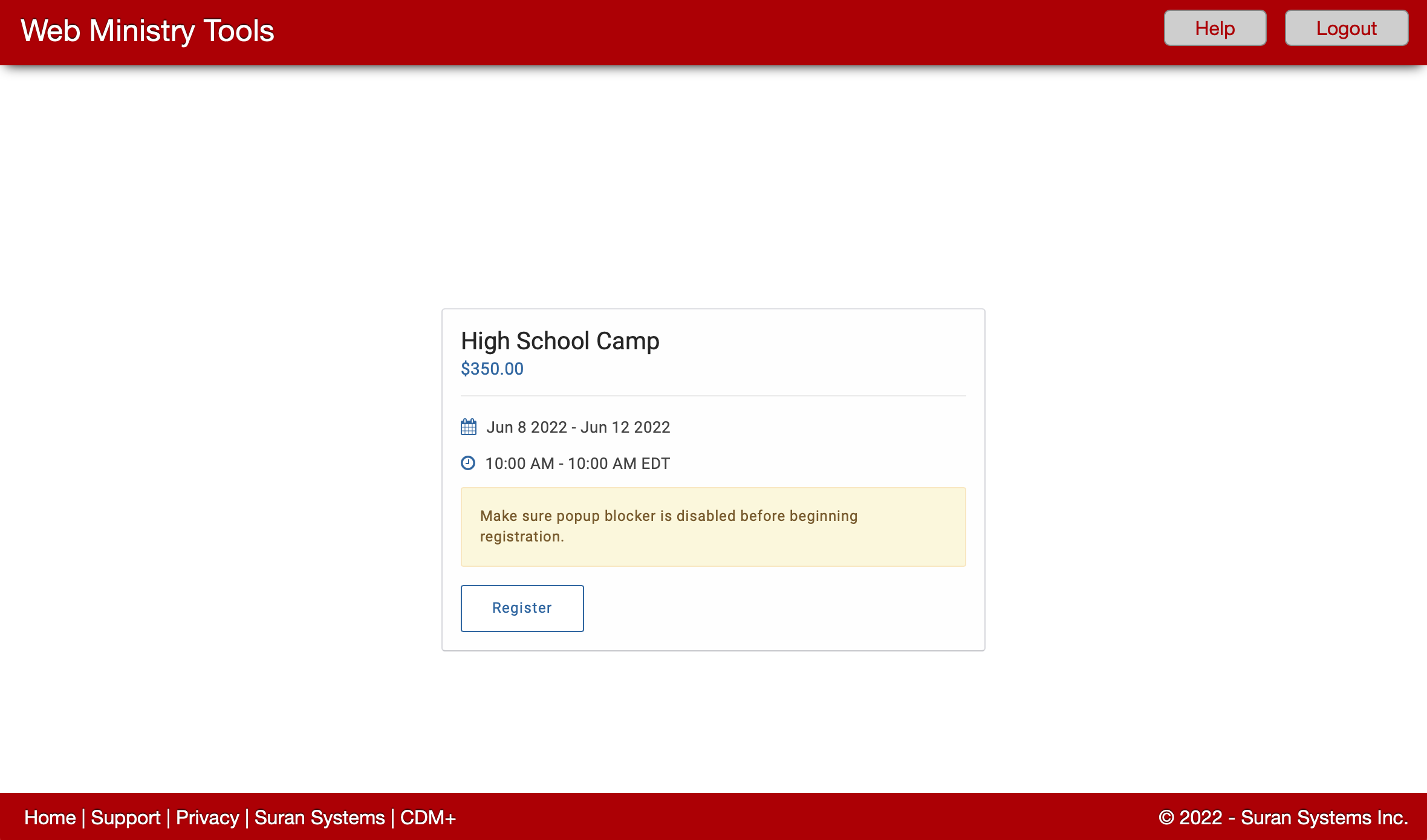Click the popup blocker warning notice
The width and height of the screenshot is (1427, 840).
coord(713,526)
